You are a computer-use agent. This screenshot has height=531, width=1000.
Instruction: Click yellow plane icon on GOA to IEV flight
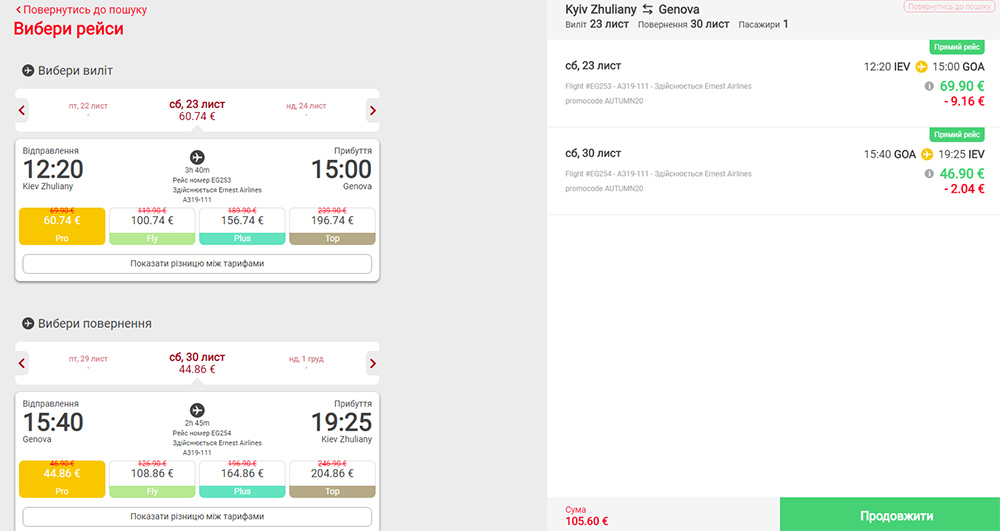tap(927, 154)
